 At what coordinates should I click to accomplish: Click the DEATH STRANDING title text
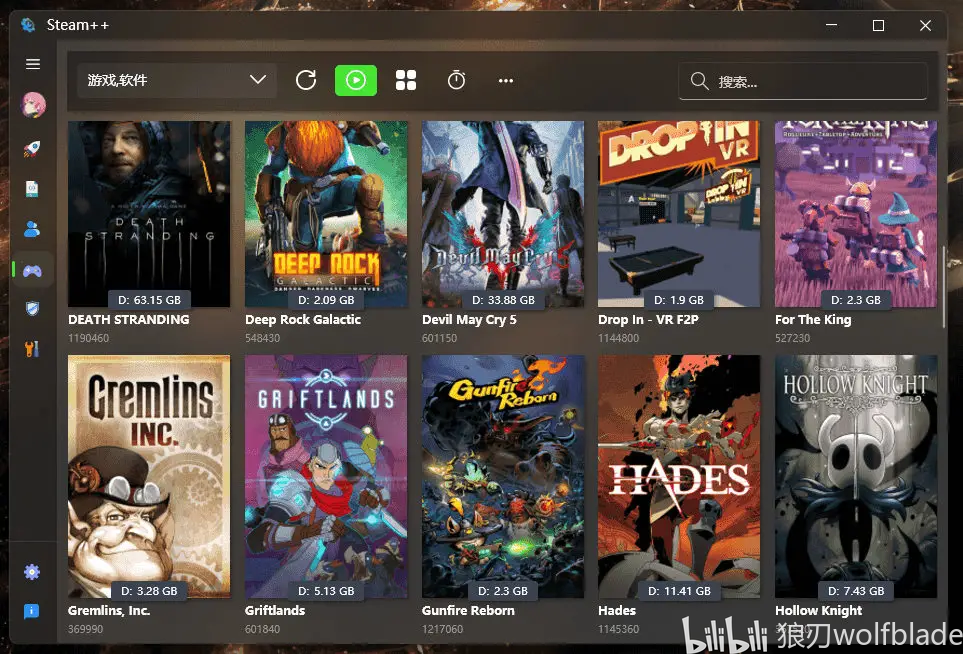[129, 319]
